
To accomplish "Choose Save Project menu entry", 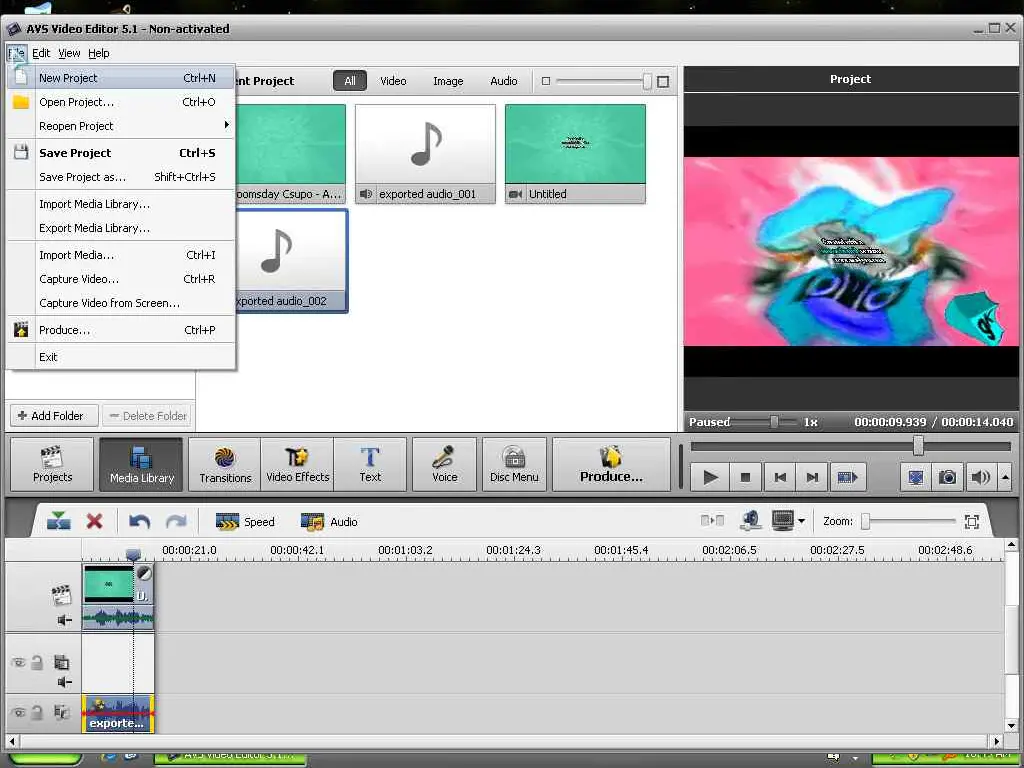I will click(x=121, y=153).
